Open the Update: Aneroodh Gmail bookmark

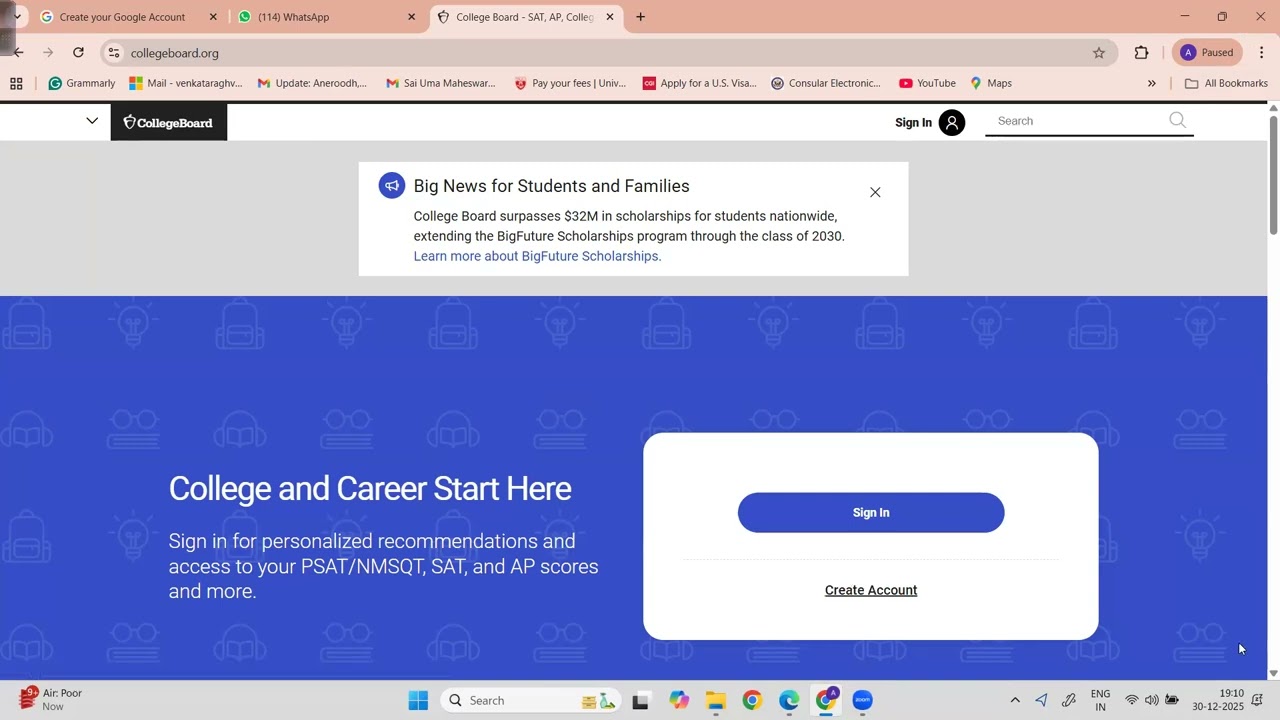click(x=312, y=83)
